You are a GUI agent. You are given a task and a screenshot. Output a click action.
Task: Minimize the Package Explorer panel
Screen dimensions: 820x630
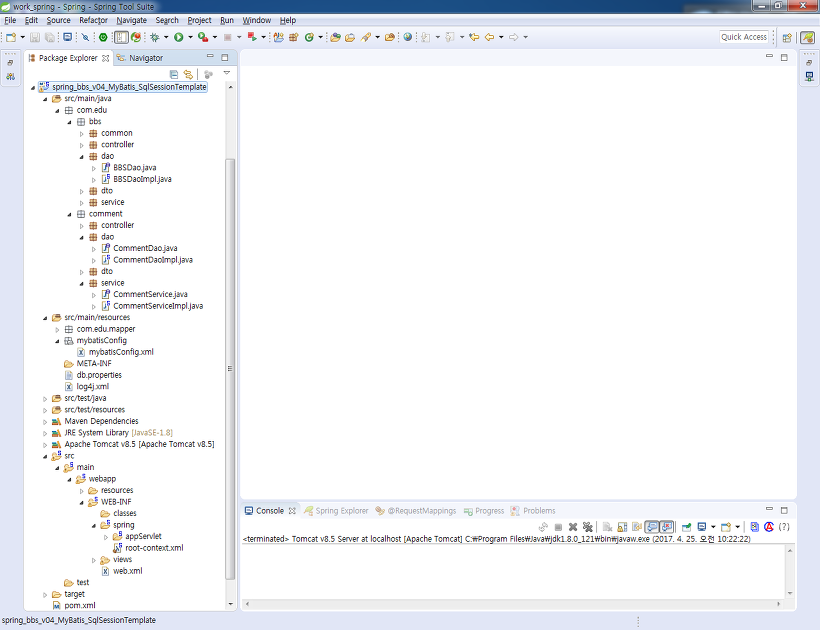click(210, 56)
